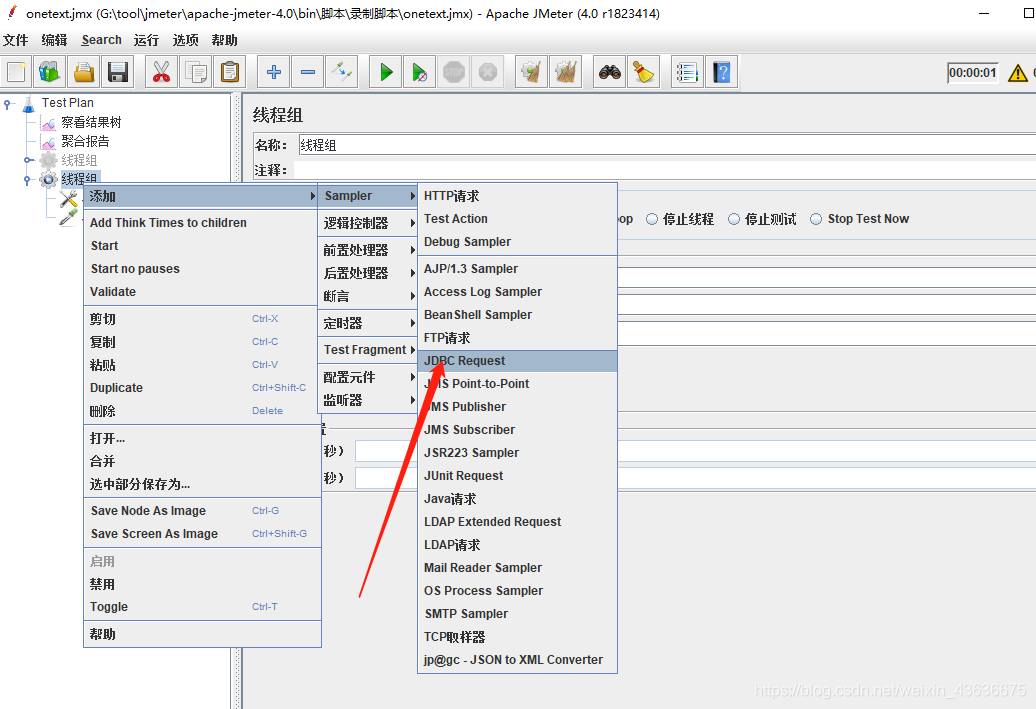
Task: Click the Collapse all minus icon
Action: tap(308, 72)
